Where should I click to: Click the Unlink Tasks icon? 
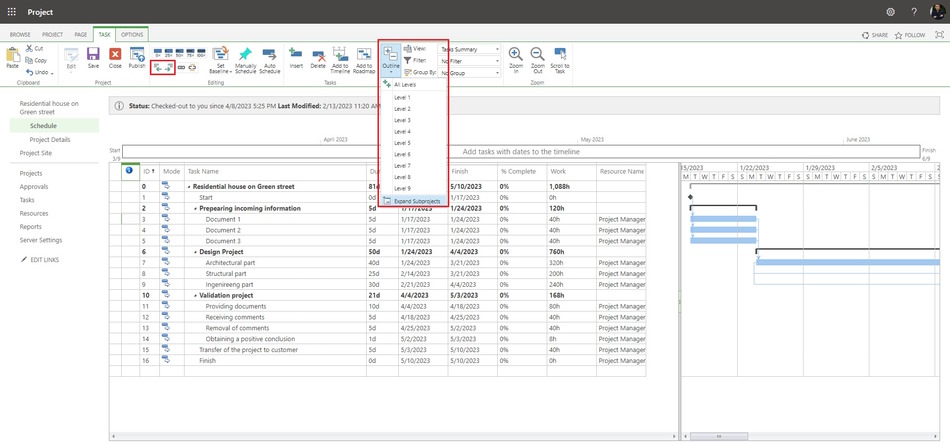click(x=193, y=67)
